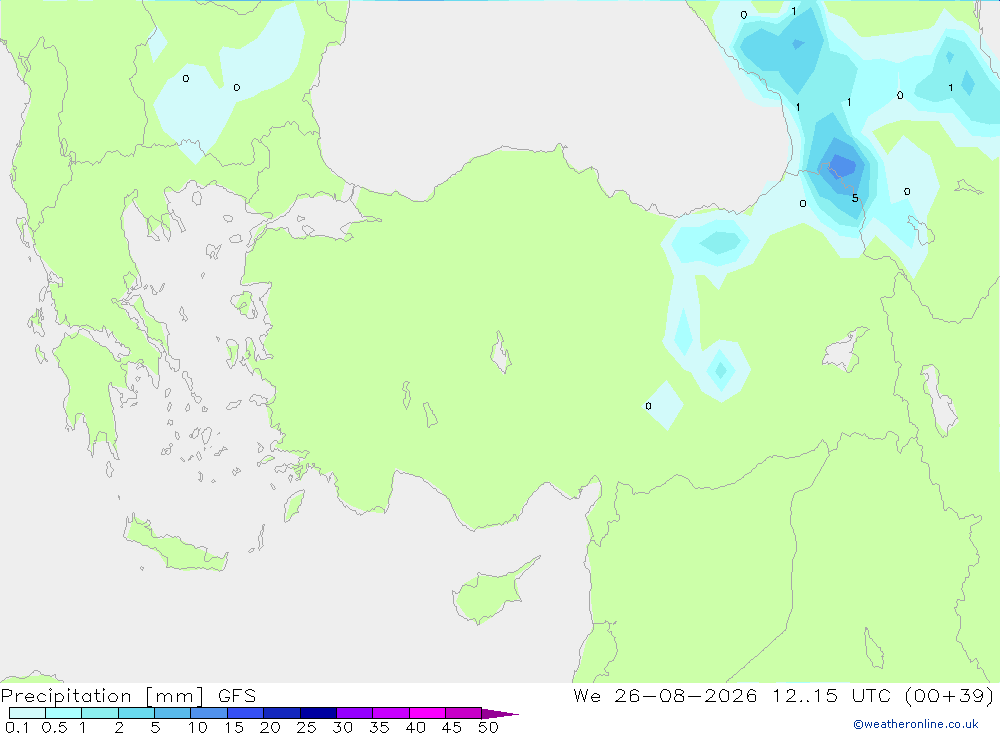Screen dimensions: 1000x733
Task: Select the 45–50 mm legend swatch
Action: tap(464, 713)
